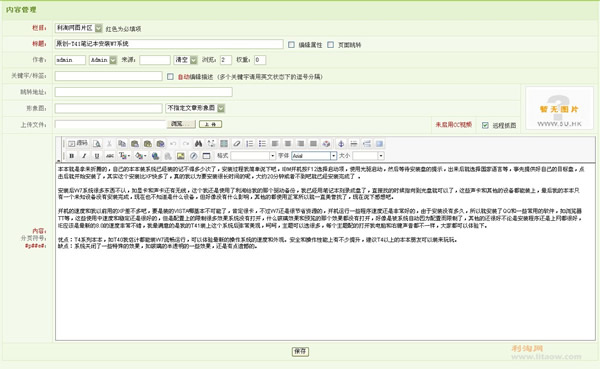The height and width of the screenshot is (369, 600).
Task: Click the 浏览 view count field
Action: [x=226, y=60]
